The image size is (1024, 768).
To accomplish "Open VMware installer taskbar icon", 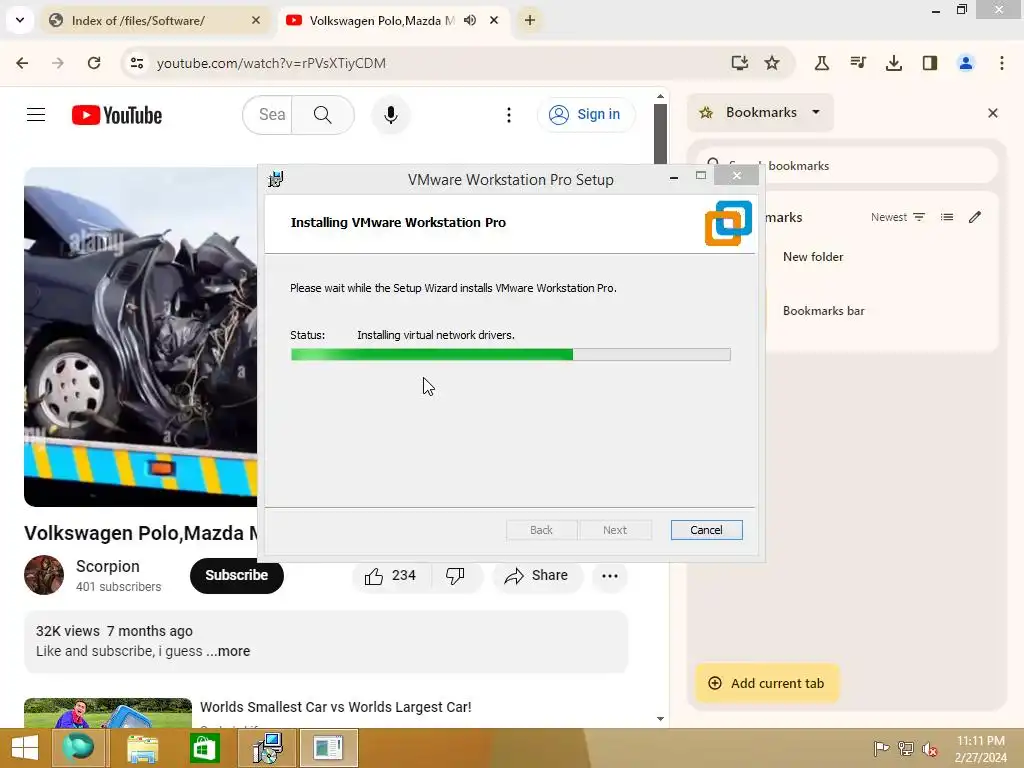I will pyautogui.click(x=267, y=748).
